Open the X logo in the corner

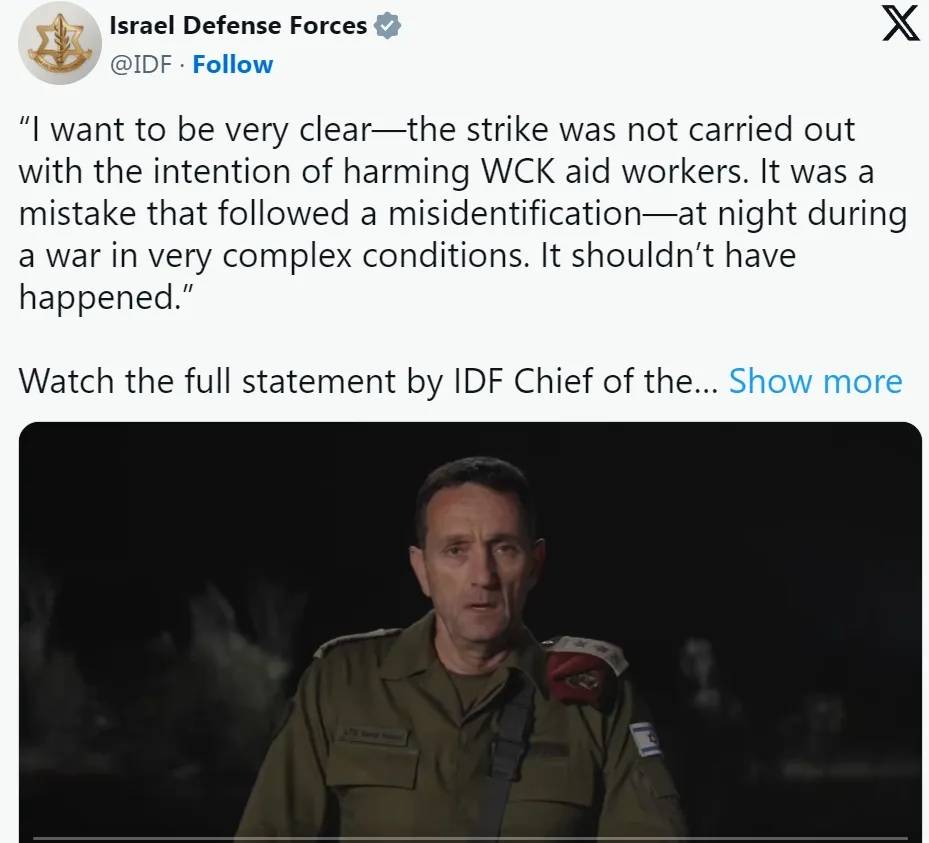(x=902, y=24)
